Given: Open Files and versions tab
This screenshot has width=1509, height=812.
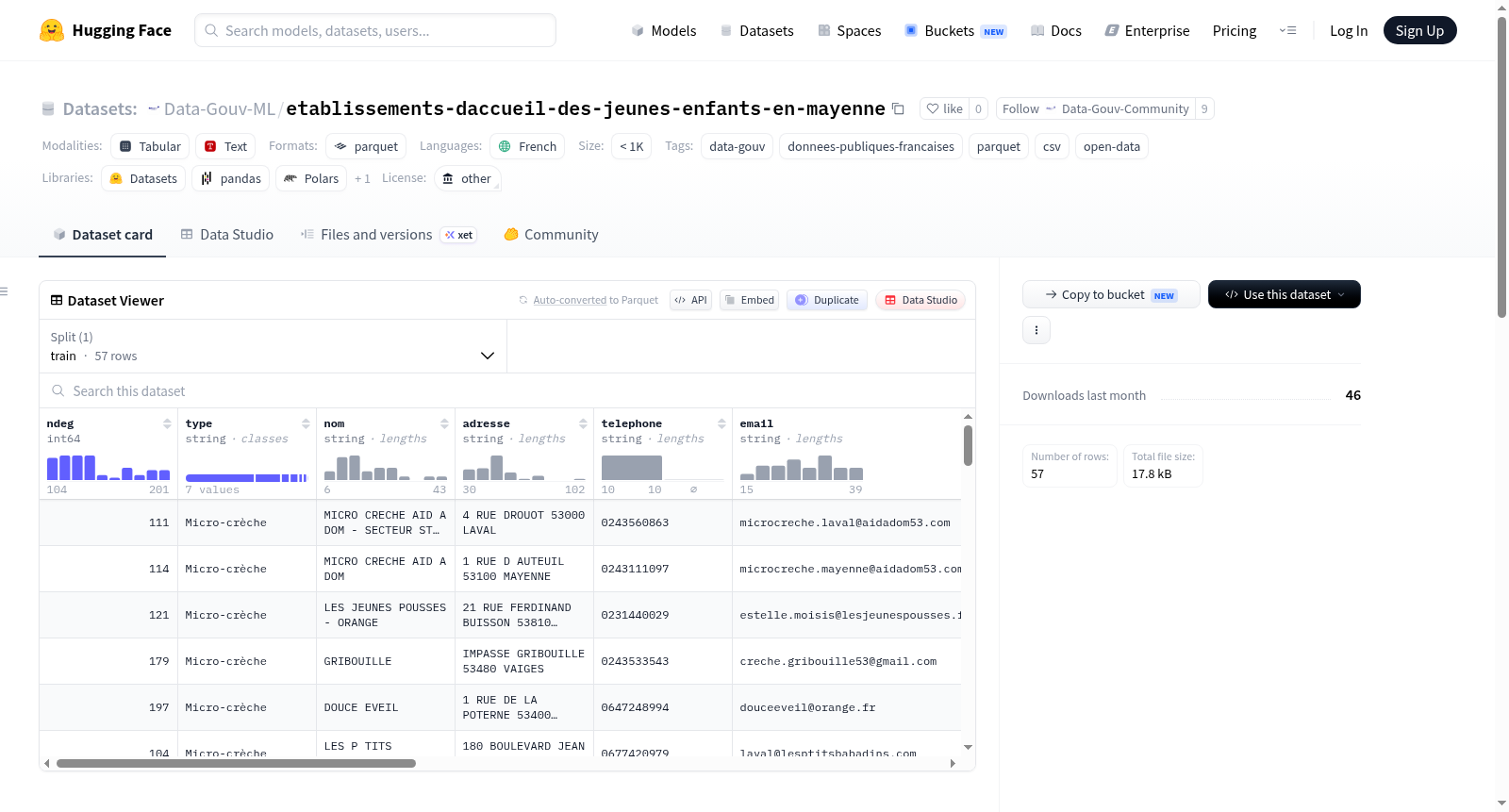Looking at the screenshot, I should coord(389,235).
